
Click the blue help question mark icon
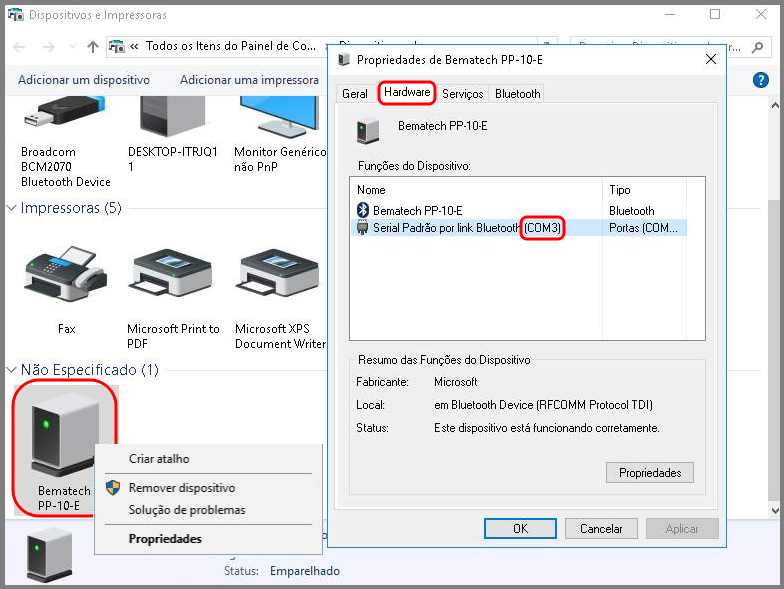coord(760,80)
